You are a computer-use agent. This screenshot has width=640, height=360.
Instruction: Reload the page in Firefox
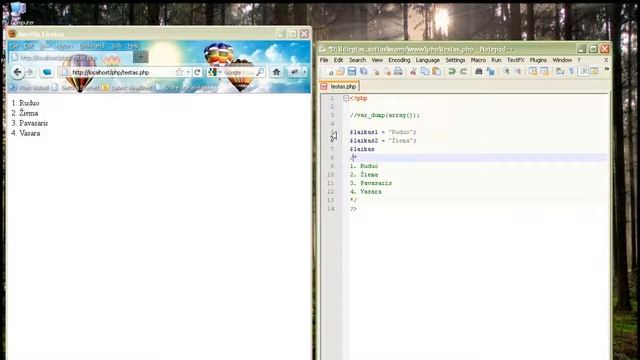point(198,72)
